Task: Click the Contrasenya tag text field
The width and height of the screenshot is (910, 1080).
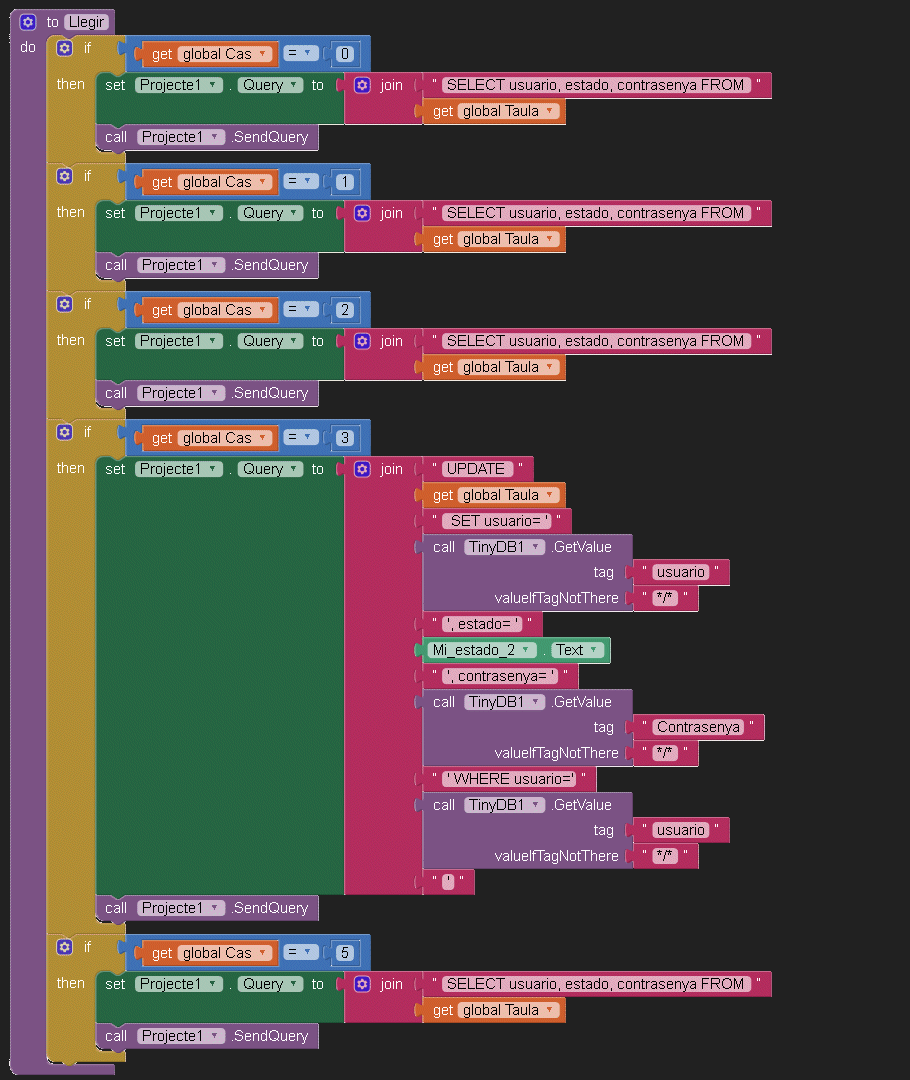Action: tap(699, 727)
